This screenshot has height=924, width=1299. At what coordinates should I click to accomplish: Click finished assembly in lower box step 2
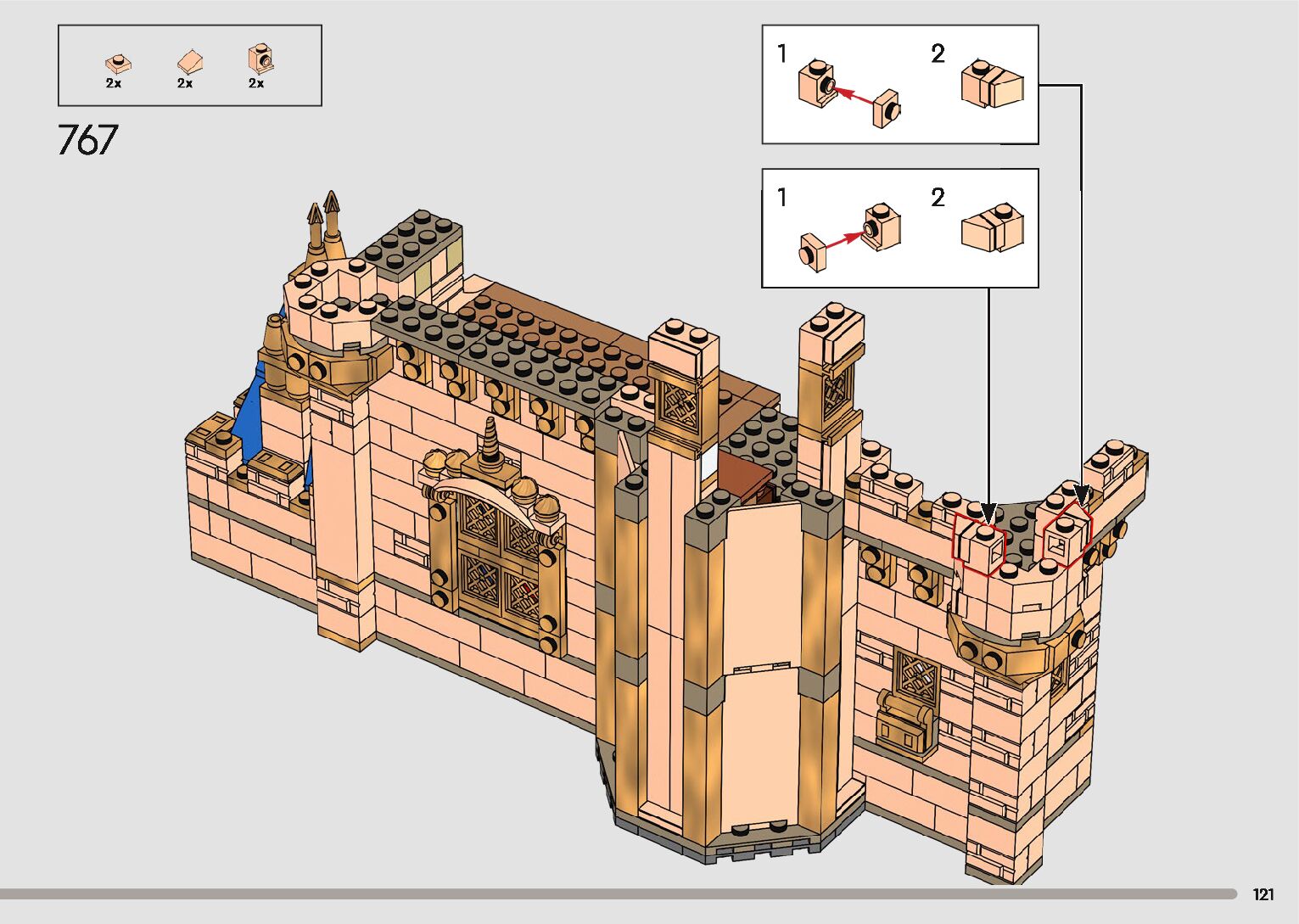coord(991,227)
